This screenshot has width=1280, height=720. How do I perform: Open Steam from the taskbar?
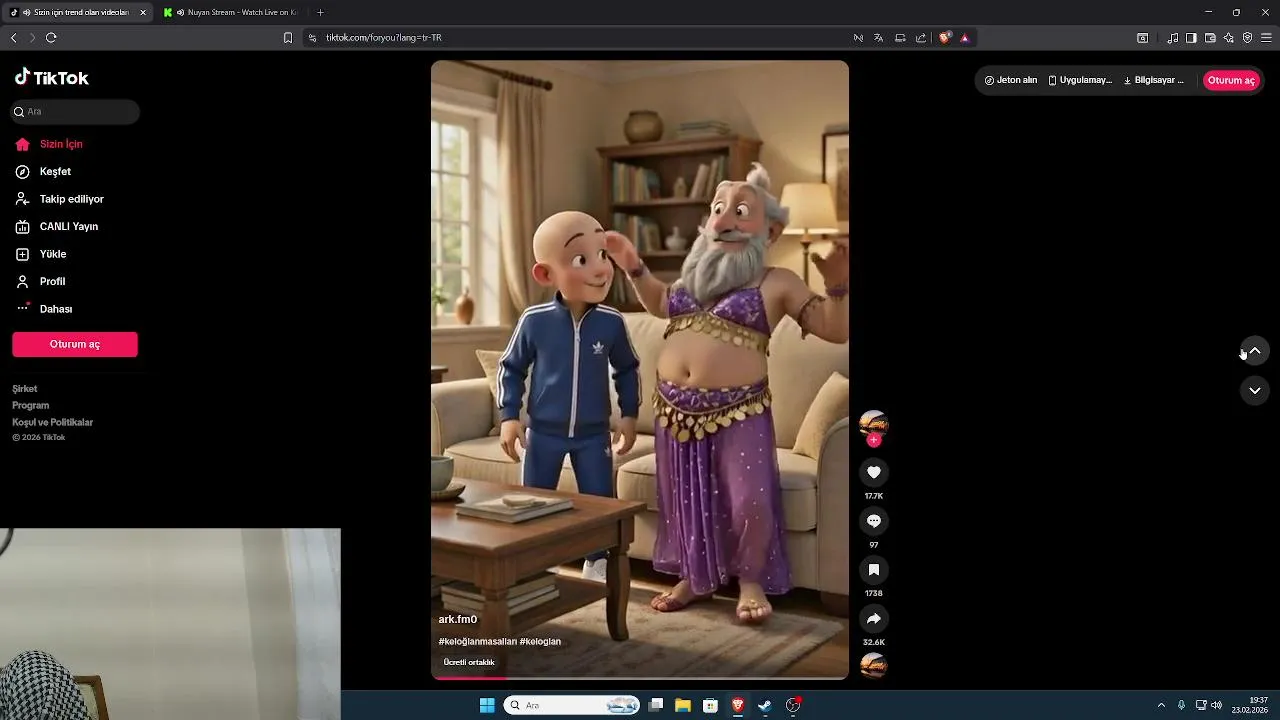pos(765,705)
